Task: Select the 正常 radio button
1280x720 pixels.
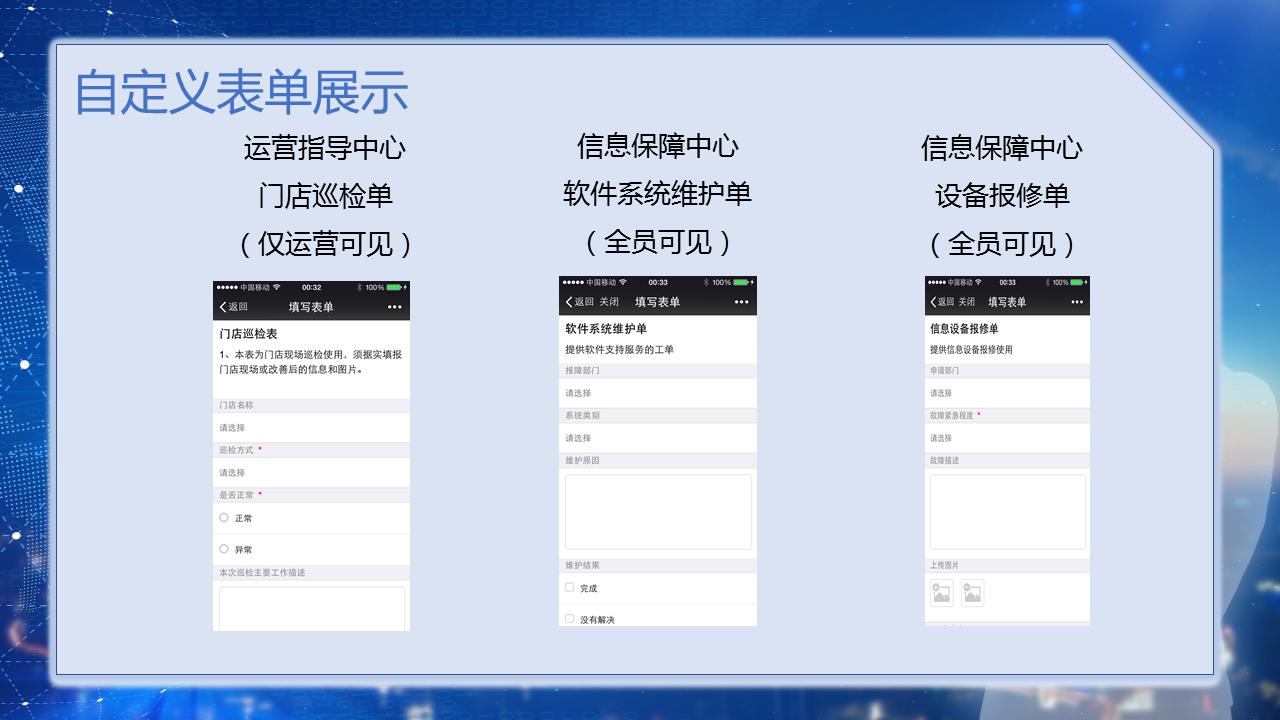Action: coord(222,518)
